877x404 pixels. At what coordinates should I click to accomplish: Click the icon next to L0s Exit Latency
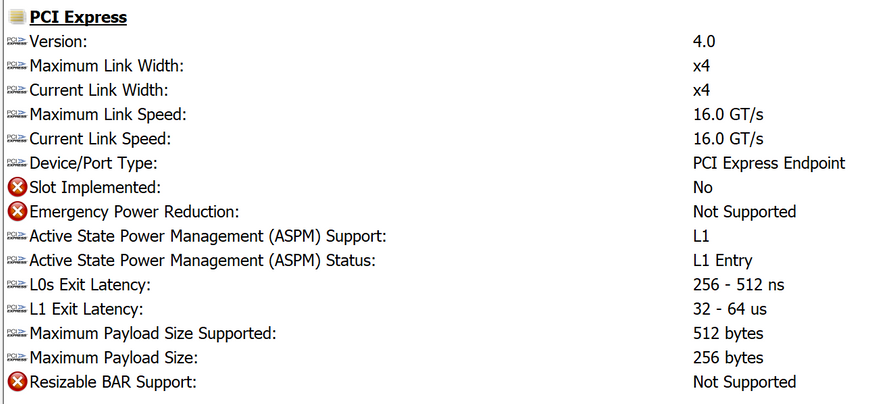coord(16,285)
